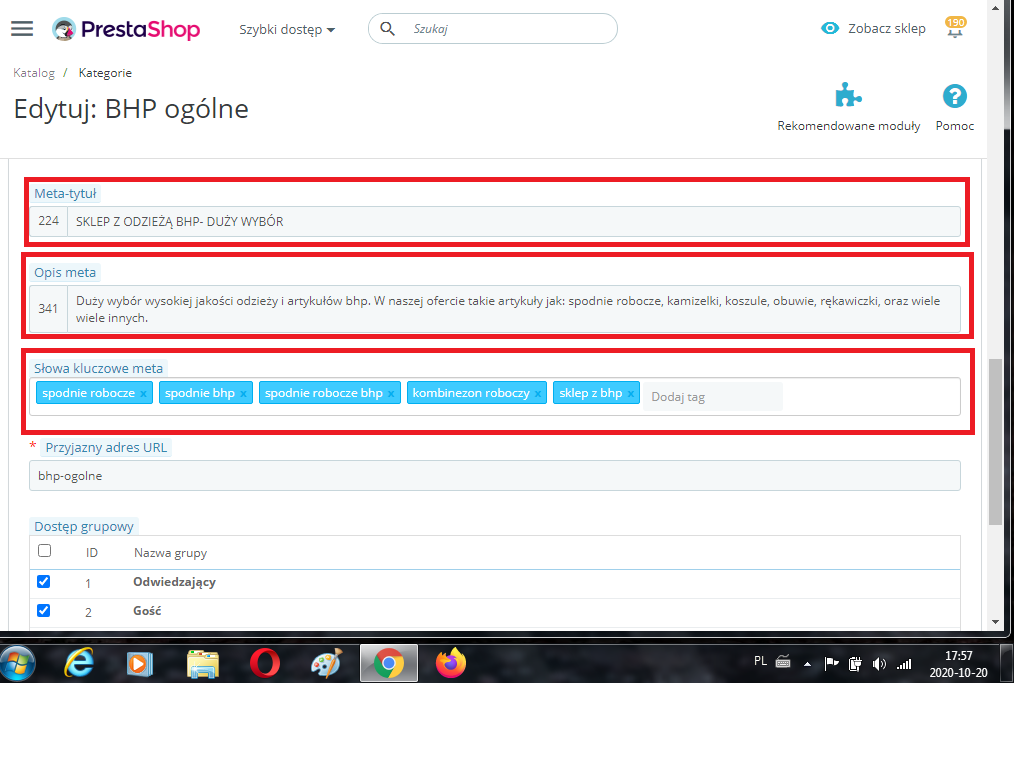Image resolution: width=1024 pixels, height=768 pixels.
Task: Open Paint from the taskbar
Action: [326, 664]
